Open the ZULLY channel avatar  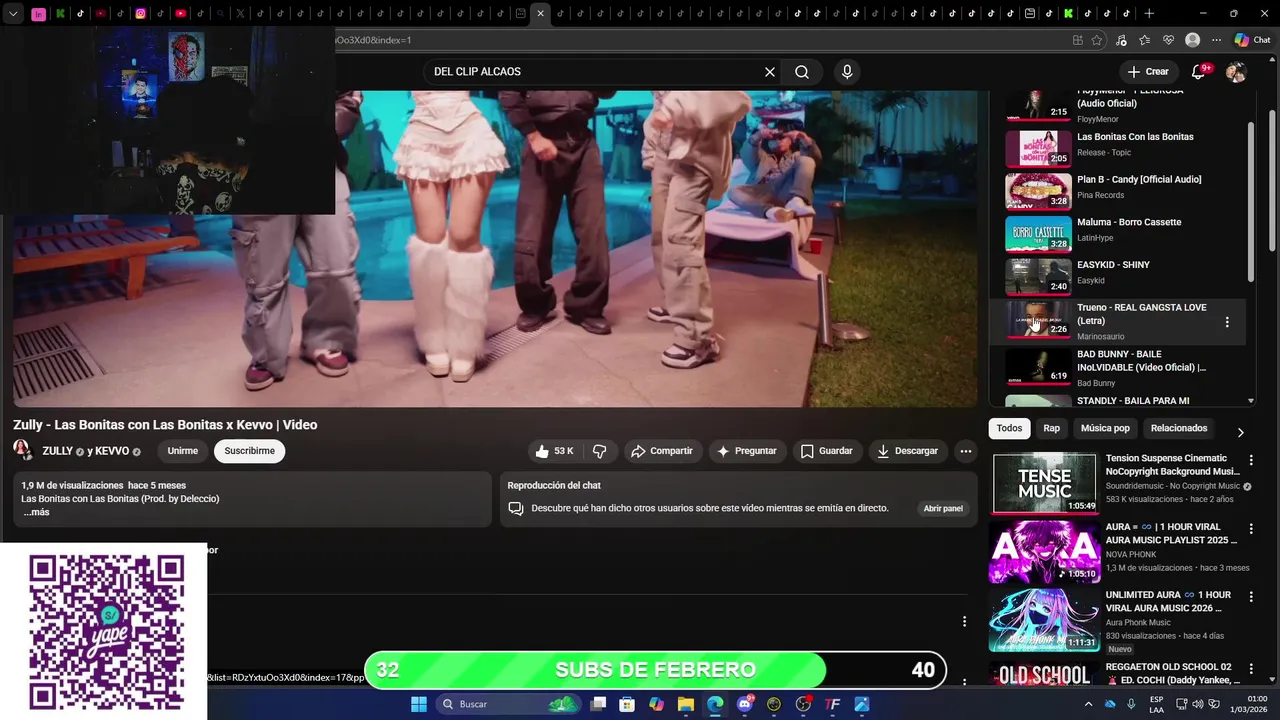click(x=22, y=449)
